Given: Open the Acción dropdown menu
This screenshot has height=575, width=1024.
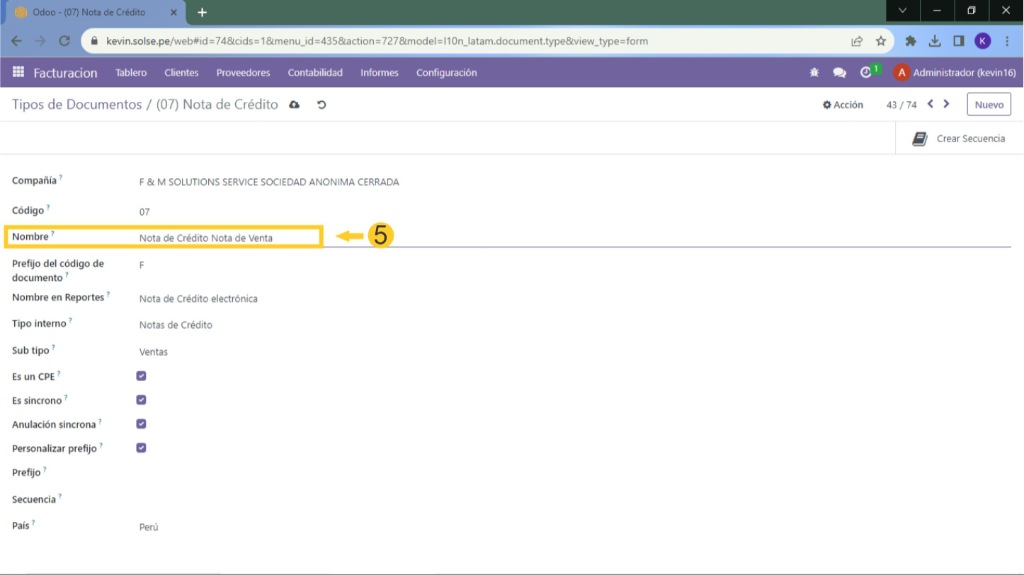Looking at the screenshot, I should tap(843, 105).
